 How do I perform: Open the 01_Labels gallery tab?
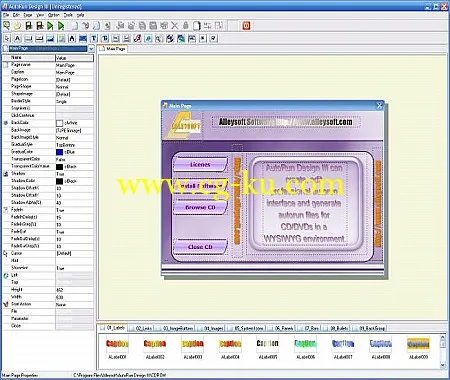point(113,328)
